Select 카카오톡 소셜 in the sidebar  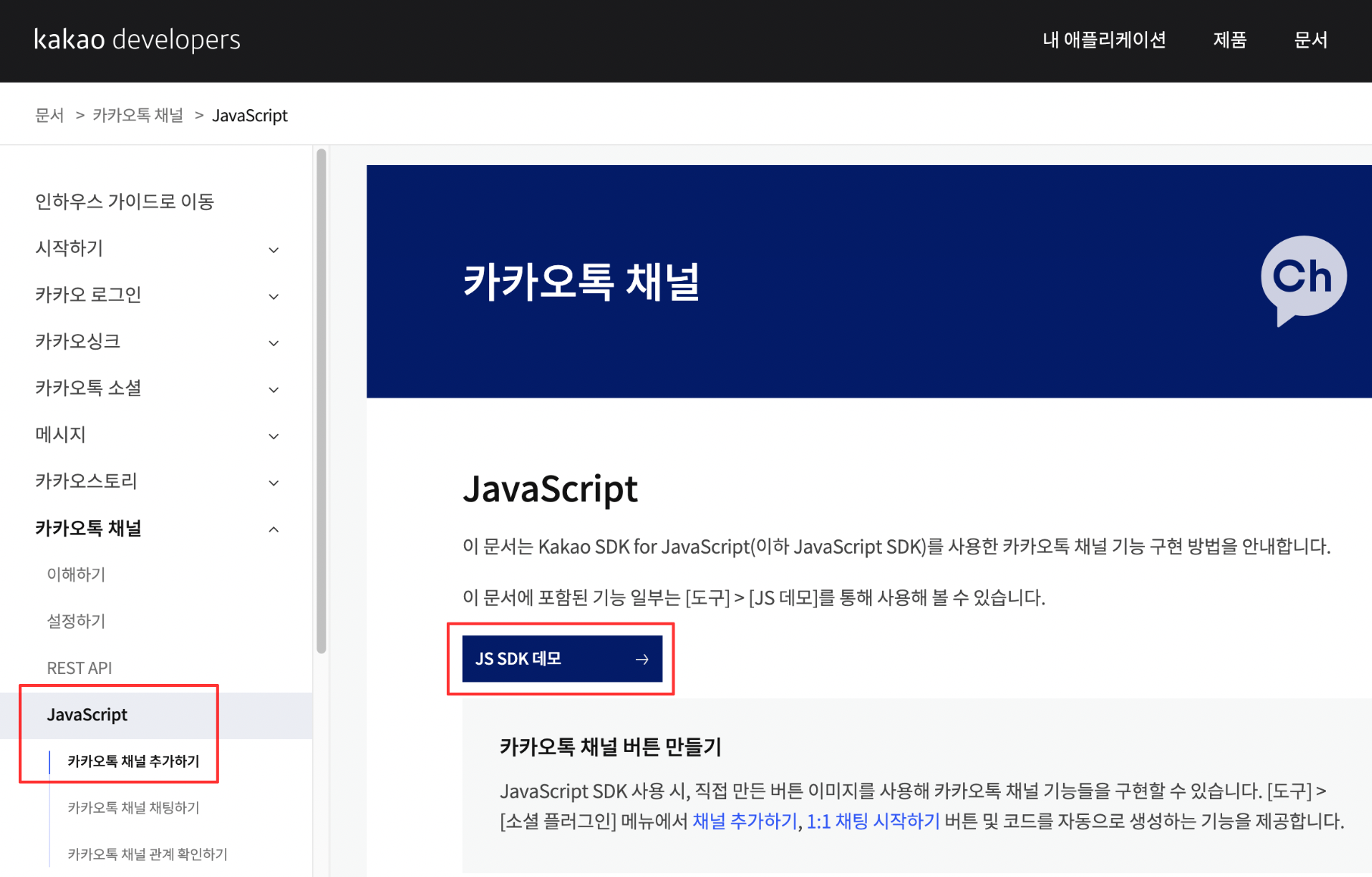click(x=88, y=388)
